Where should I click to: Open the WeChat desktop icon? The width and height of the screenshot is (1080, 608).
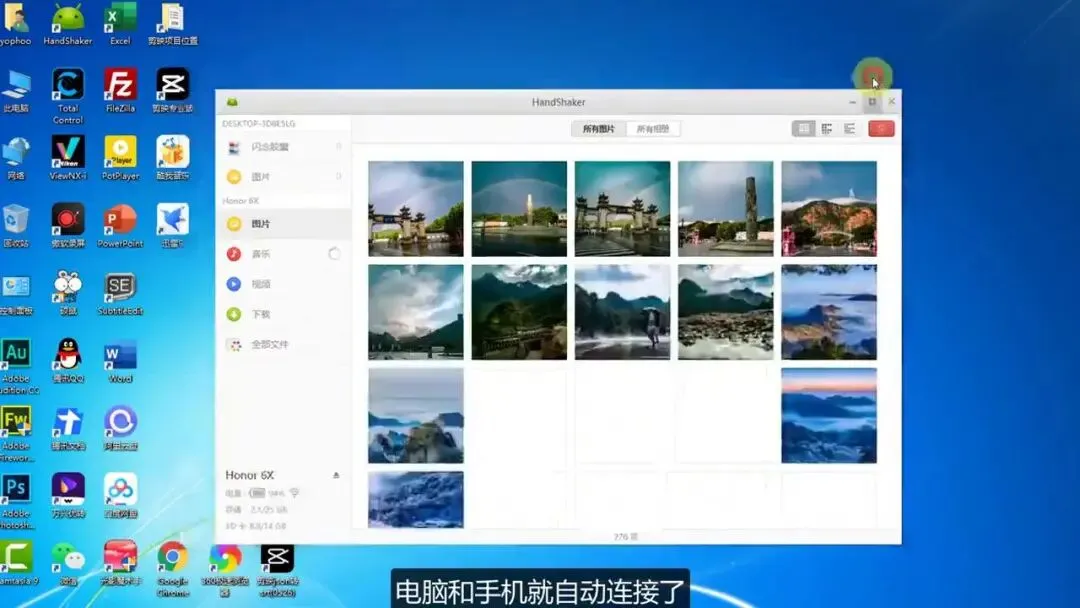click(68, 562)
